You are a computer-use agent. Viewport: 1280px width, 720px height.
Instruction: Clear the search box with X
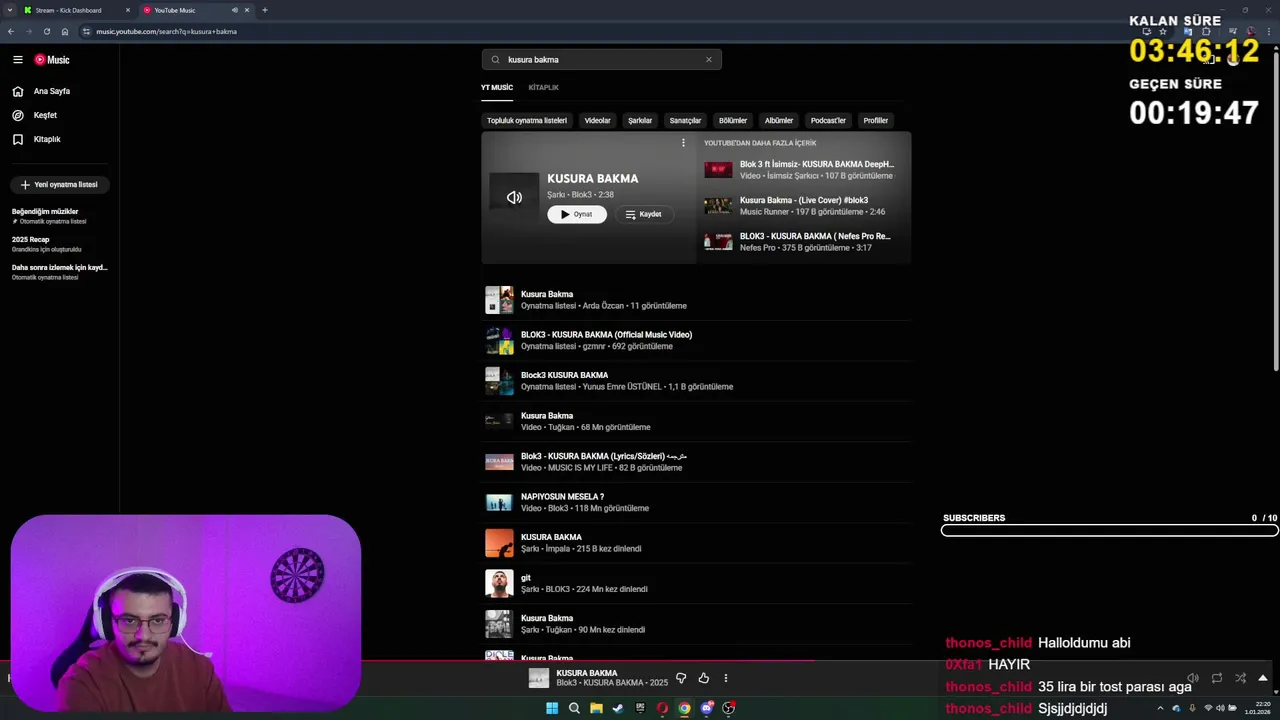pyautogui.click(x=709, y=60)
